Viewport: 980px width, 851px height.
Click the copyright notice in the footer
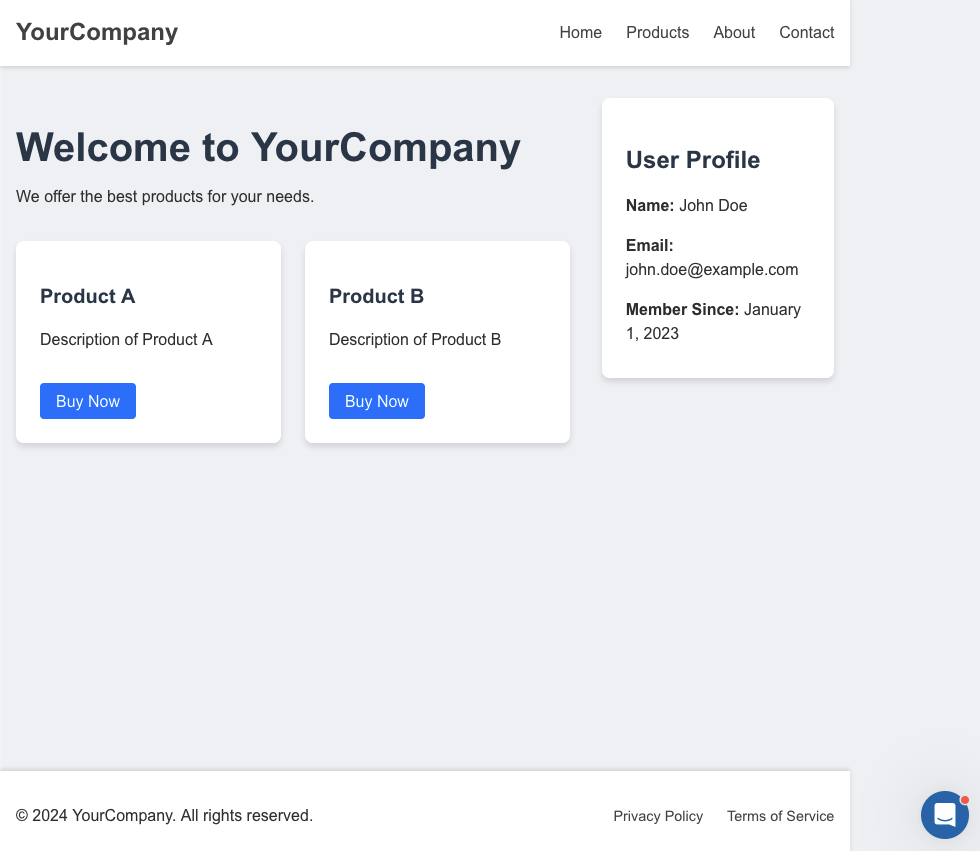click(x=164, y=815)
